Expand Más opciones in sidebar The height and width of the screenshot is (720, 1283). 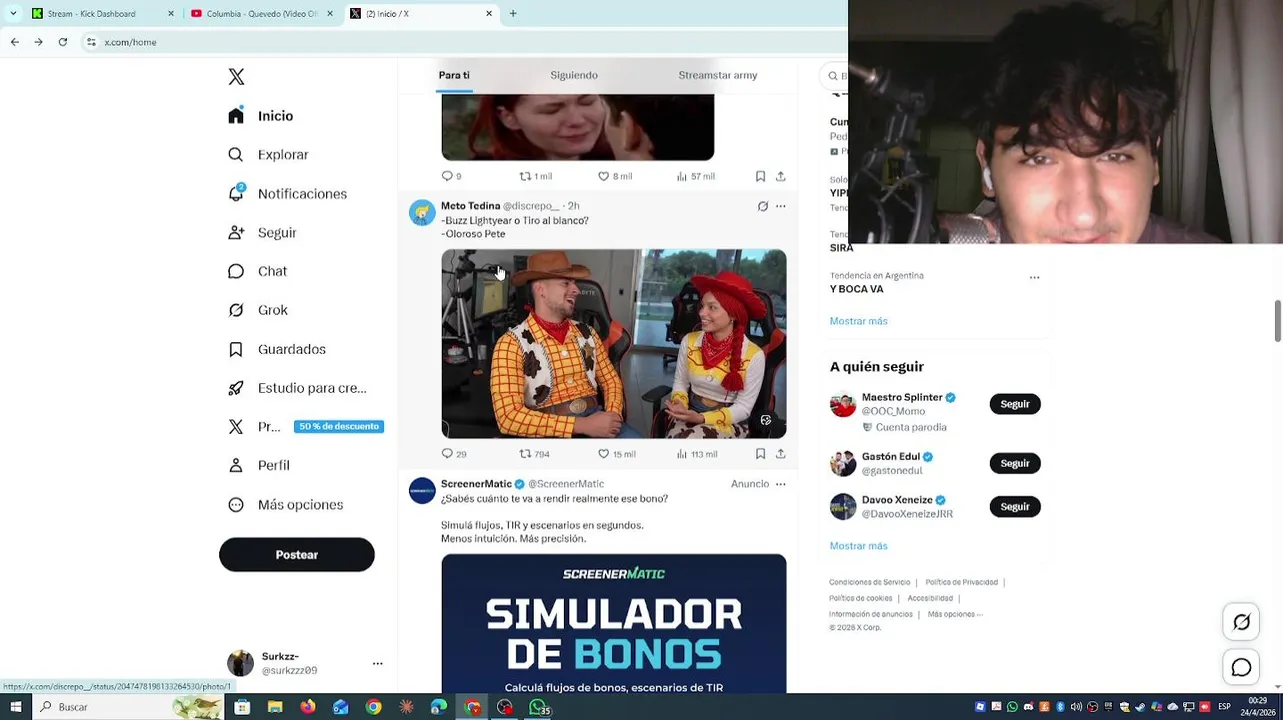286,505
